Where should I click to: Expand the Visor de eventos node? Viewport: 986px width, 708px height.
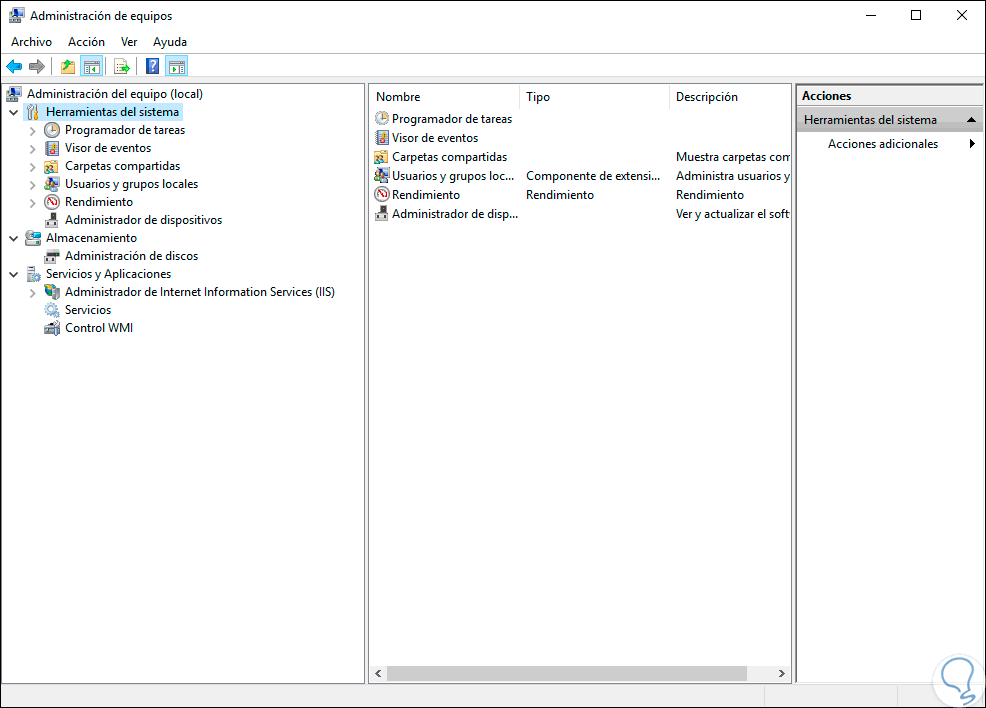click(x=33, y=149)
